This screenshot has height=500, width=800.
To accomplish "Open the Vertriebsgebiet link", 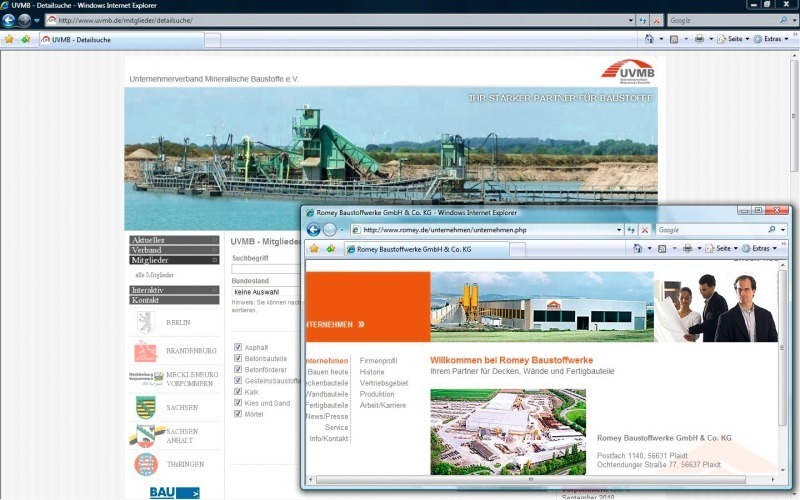I will (384, 383).
